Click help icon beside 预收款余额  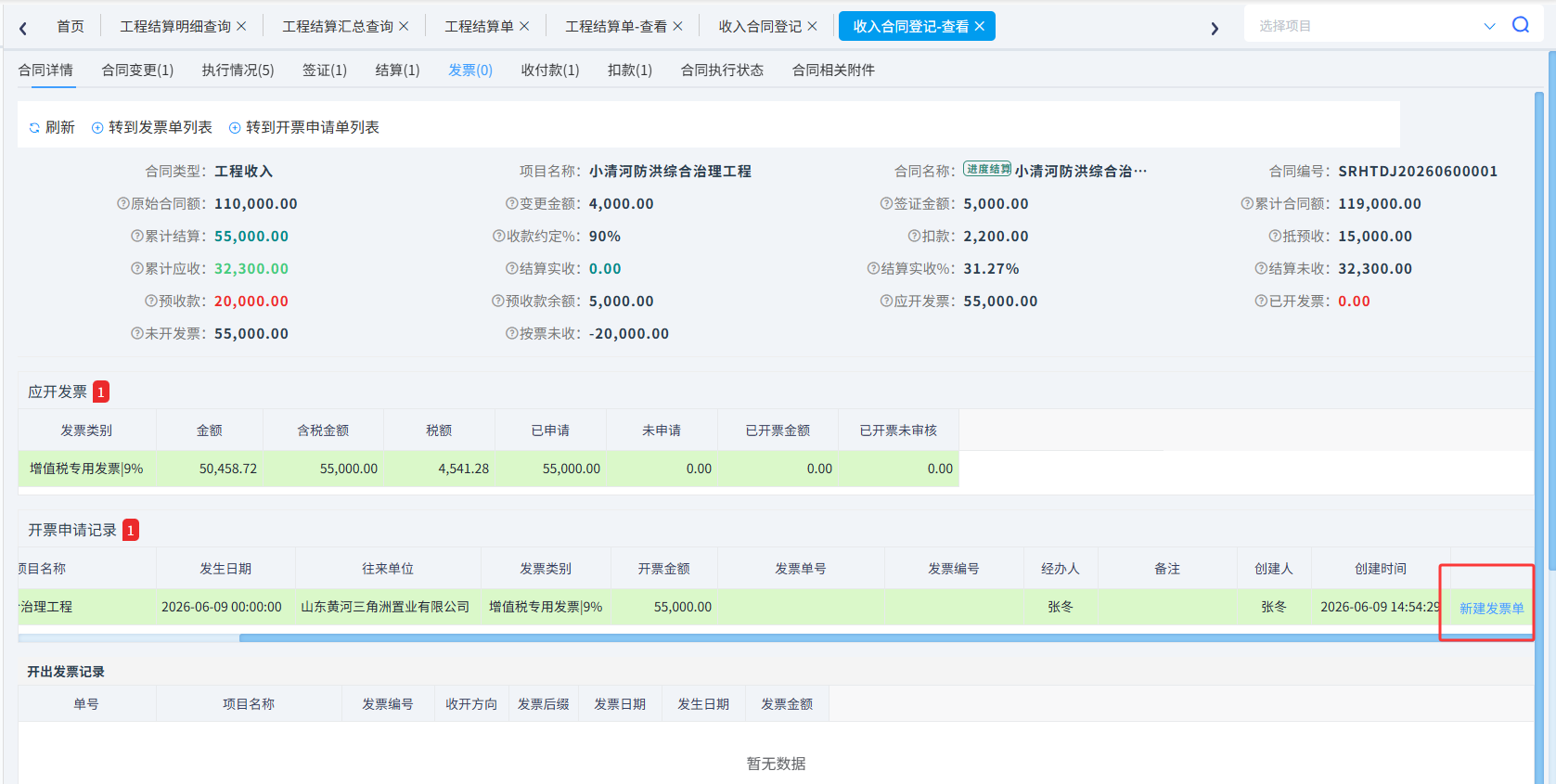(x=498, y=301)
